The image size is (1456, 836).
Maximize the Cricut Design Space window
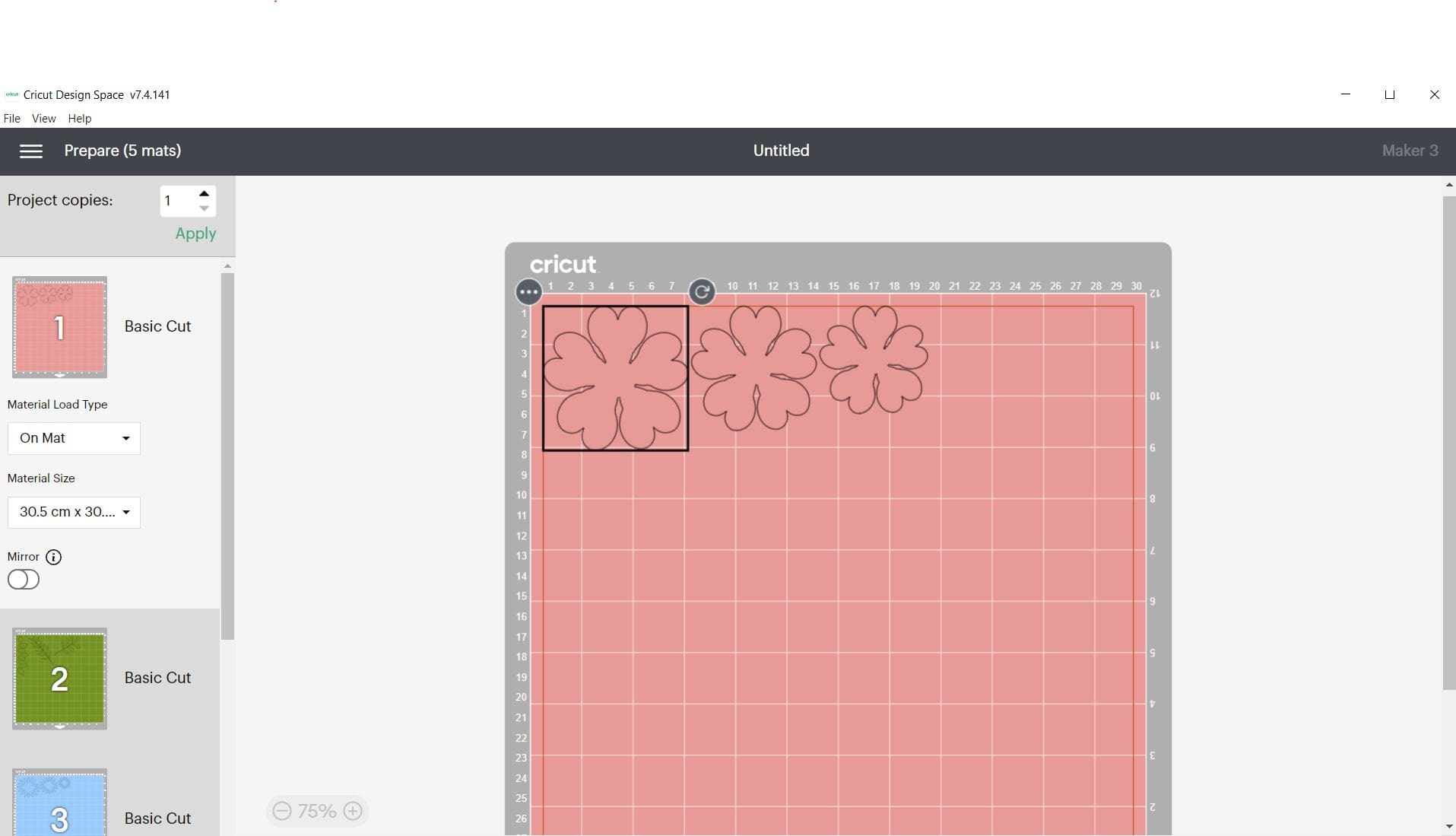pyautogui.click(x=1390, y=95)
